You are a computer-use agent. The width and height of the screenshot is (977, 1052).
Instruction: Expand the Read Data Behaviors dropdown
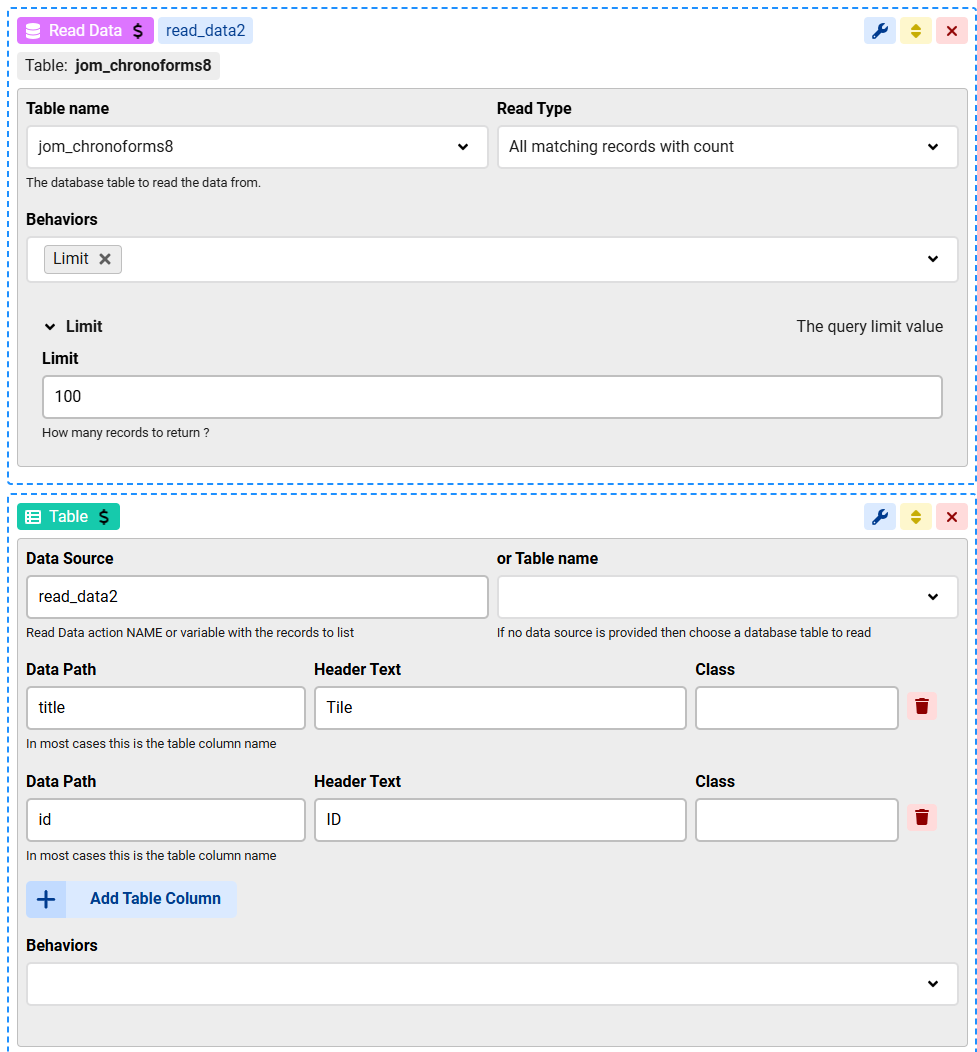(932, 259)
